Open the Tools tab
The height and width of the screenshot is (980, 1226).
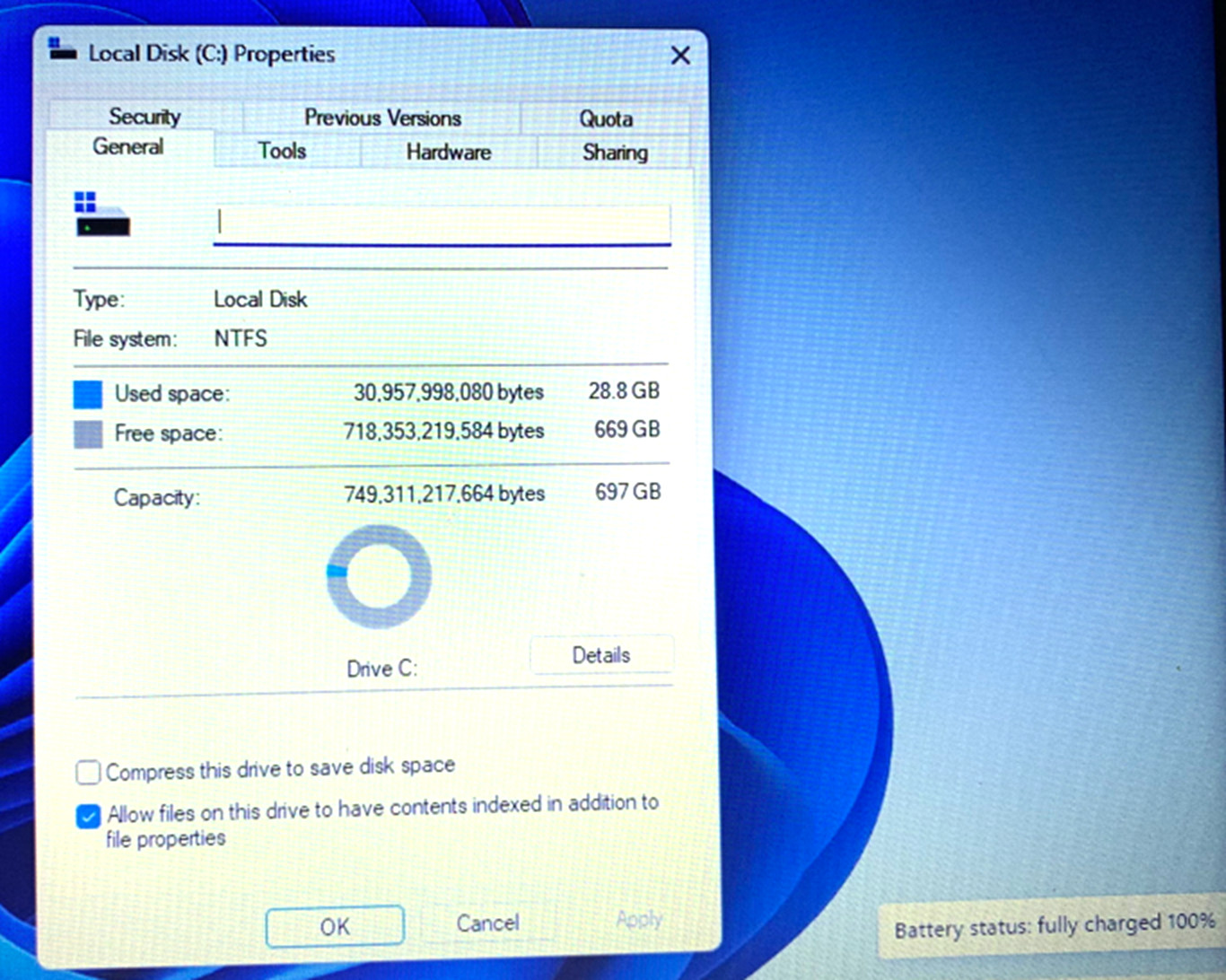(283, 151)
